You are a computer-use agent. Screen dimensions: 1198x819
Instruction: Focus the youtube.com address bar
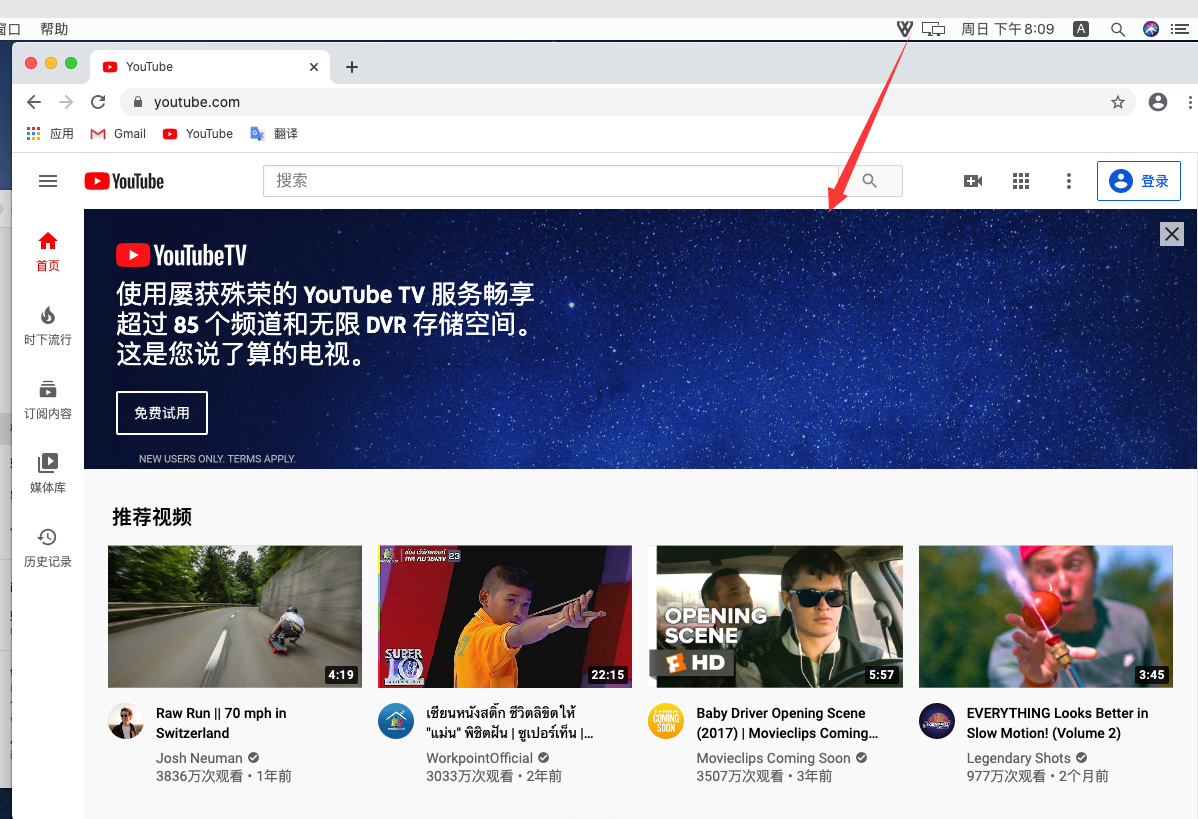(x=627, y=102)
